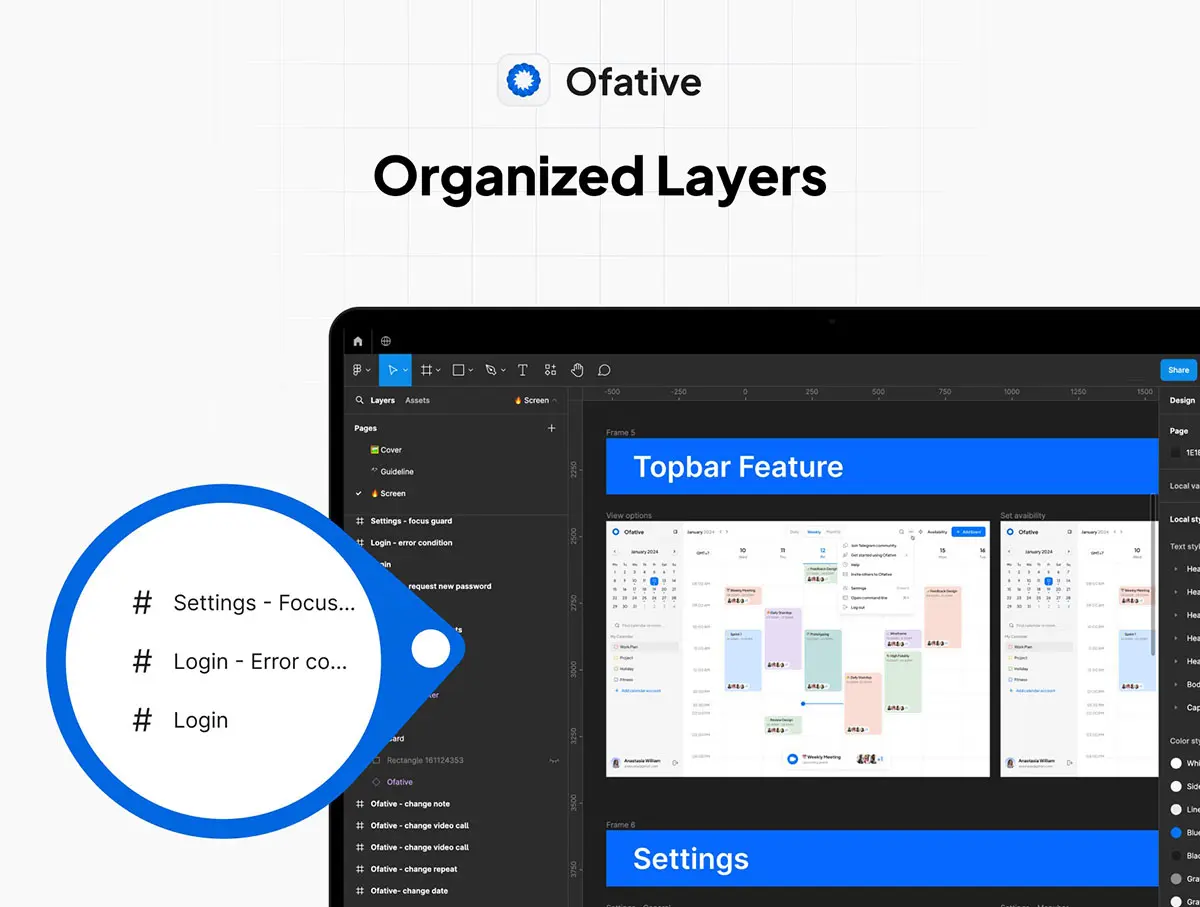The height and width of the screenshot is (907, 1200).
Task: Select the Move tool
Action: click(x=392, y=370)
